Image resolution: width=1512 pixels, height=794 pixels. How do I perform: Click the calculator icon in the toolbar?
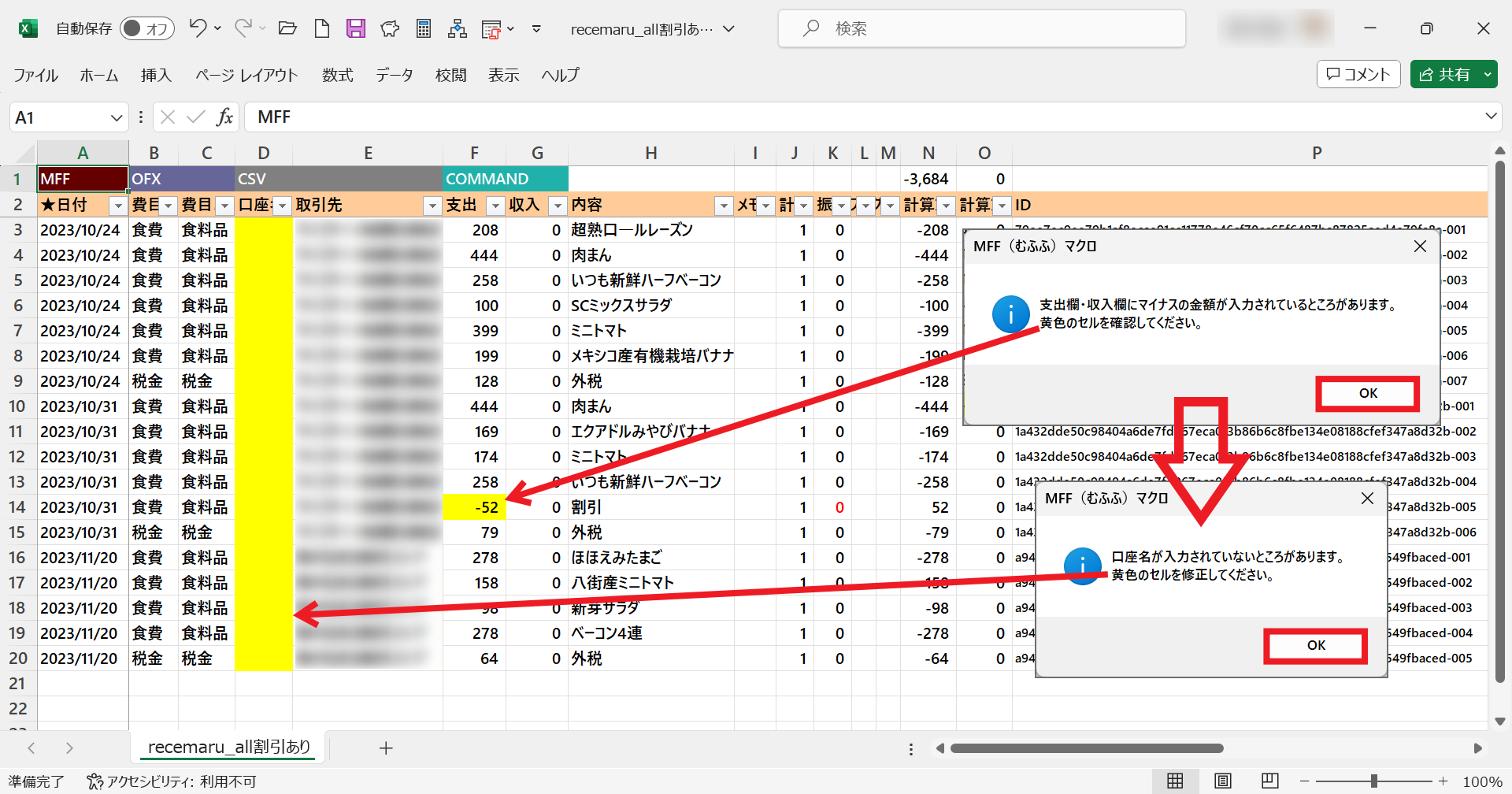pos(424,29)
